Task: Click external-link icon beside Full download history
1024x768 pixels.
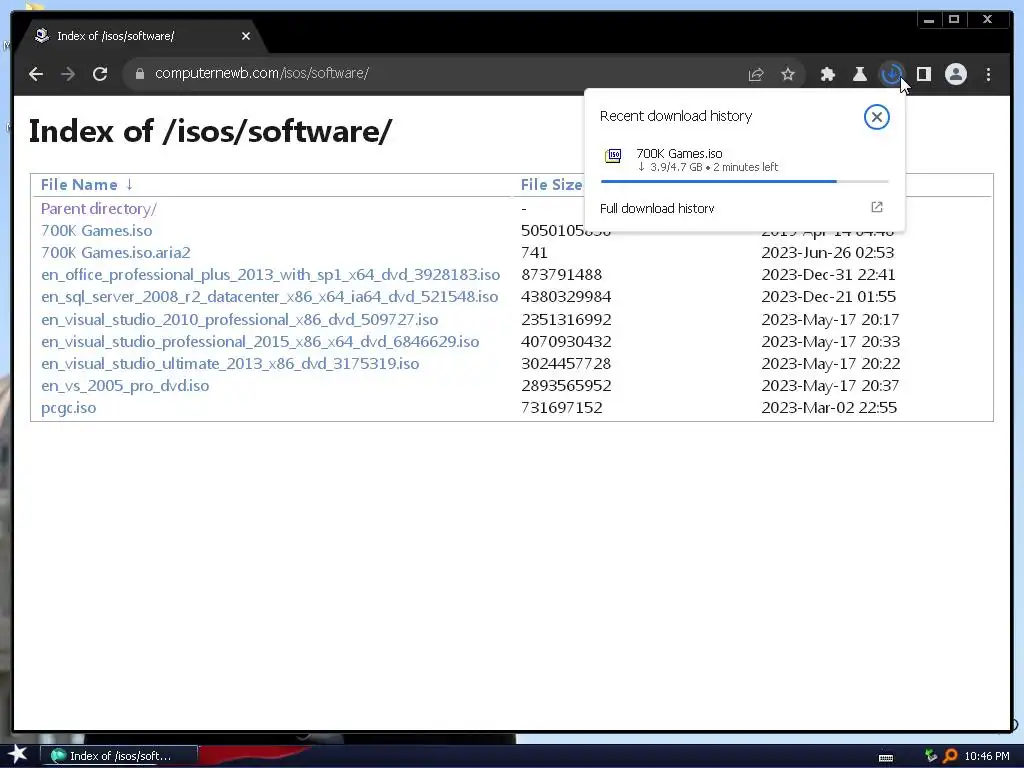Action: pos(876,207)
